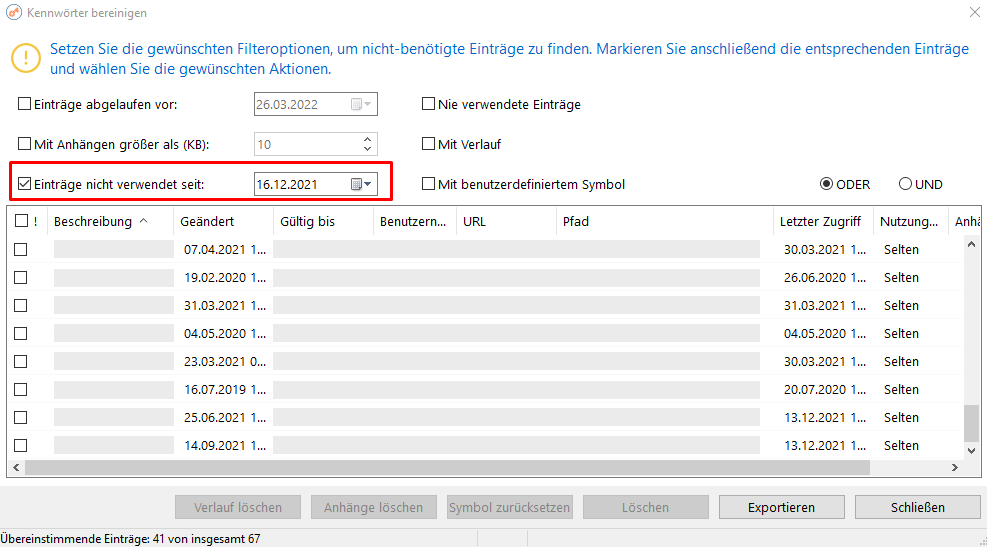Click last access cell '26.06.2020 1...'
The width and height of the screenshot is (987, 547).
825,278
